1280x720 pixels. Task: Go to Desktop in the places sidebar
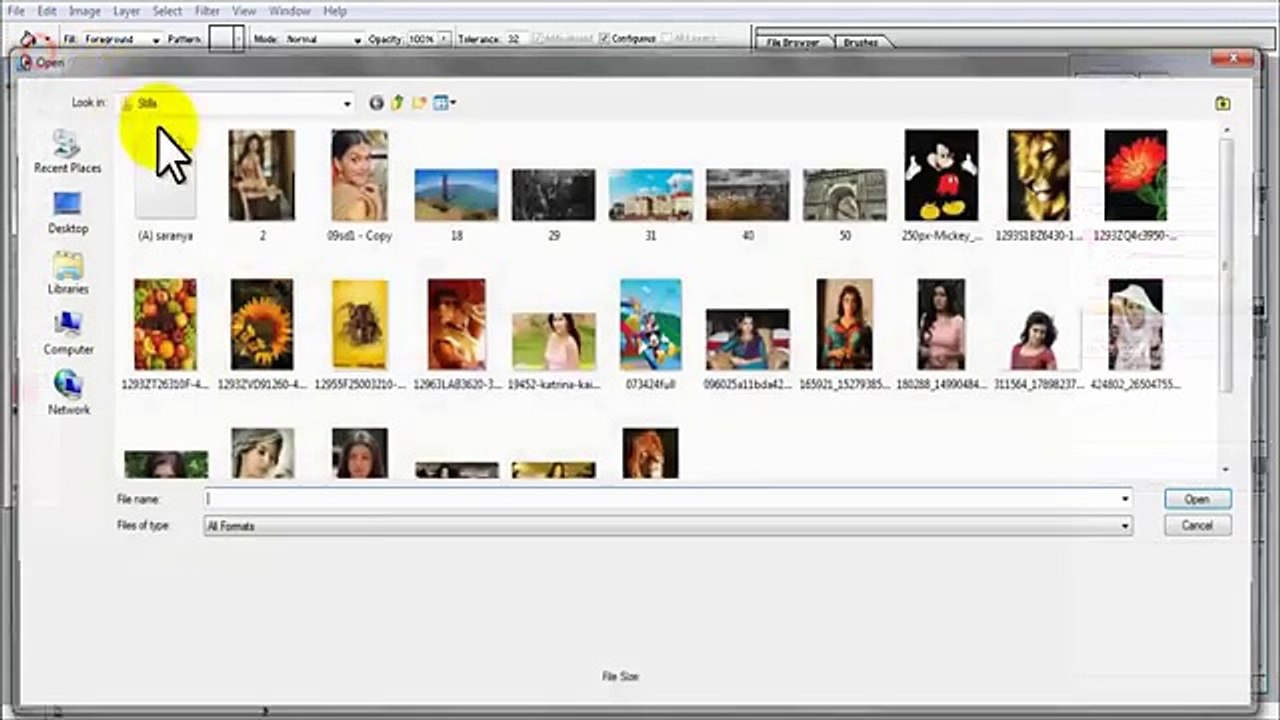tap(67, 213)
